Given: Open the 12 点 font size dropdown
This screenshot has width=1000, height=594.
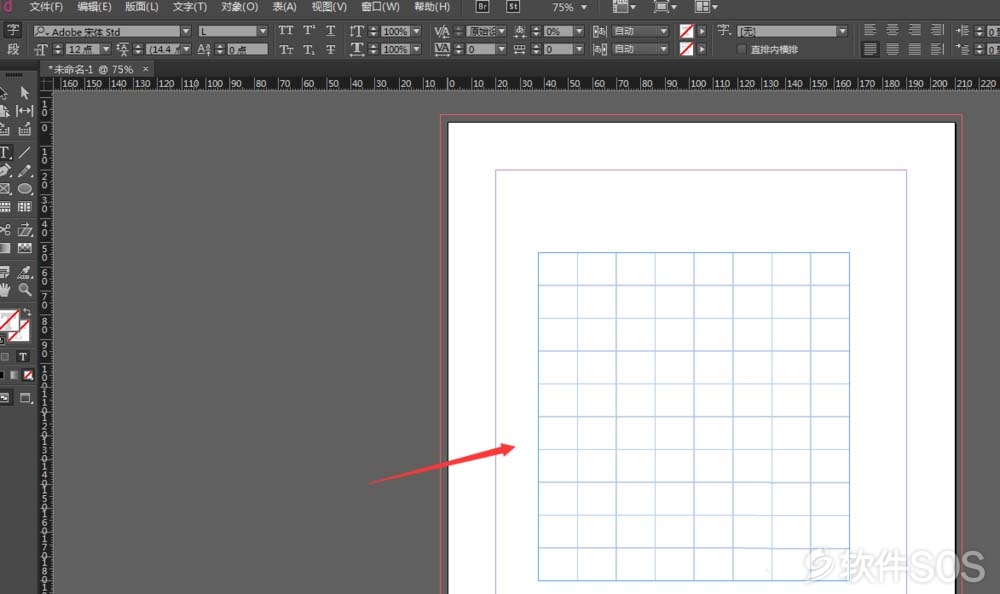Looking at the screenshot, I should tap(106, 49).
